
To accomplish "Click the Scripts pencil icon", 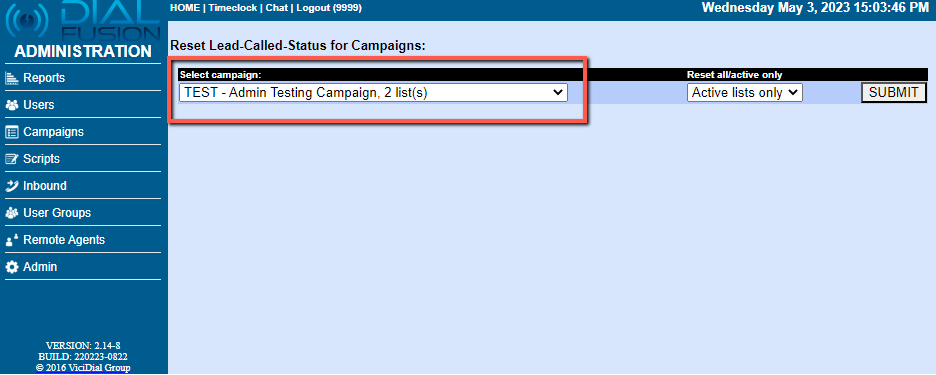I will [12, 159].
